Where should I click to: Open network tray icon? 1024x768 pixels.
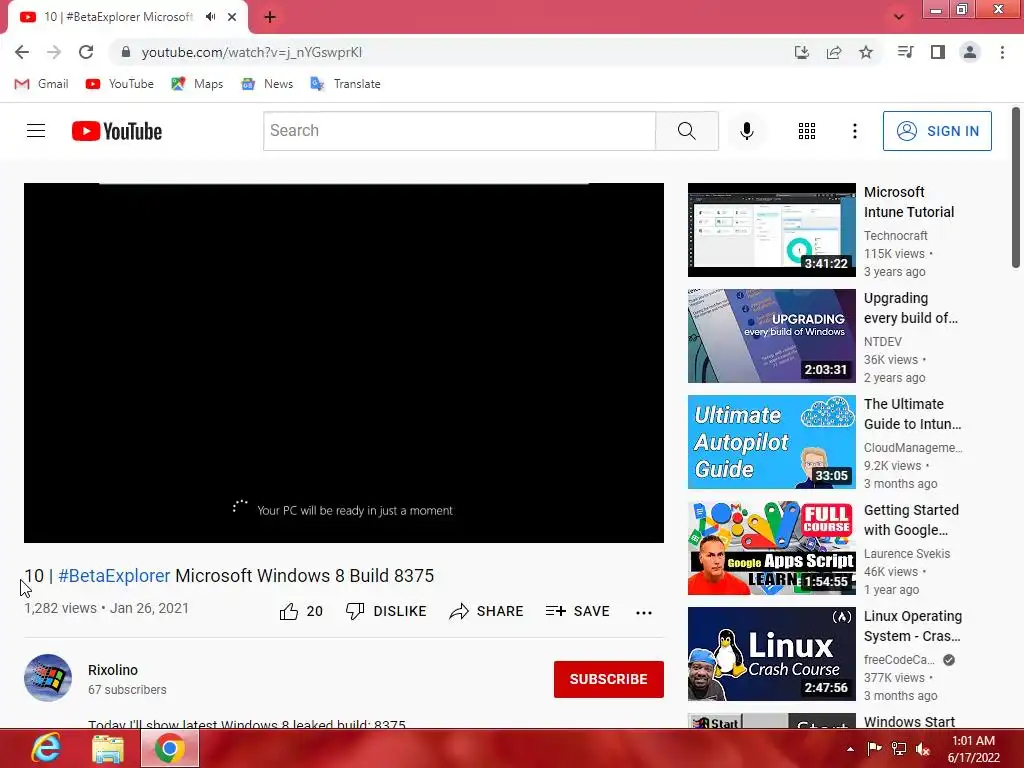coord(899,749)
